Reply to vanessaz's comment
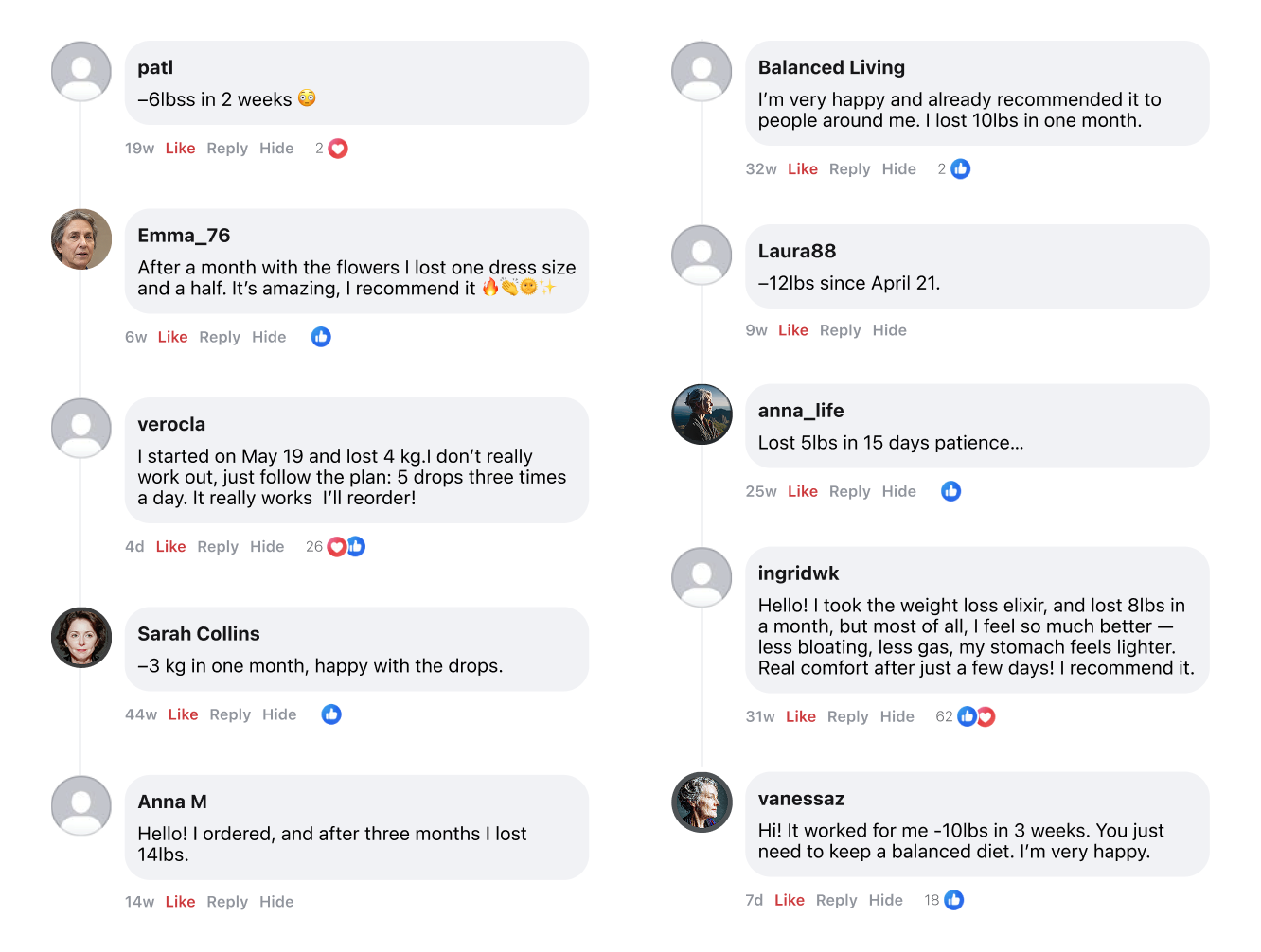The height and width of the screenshot is (952, 1261). pyautogui.click(x=836, y=900)
